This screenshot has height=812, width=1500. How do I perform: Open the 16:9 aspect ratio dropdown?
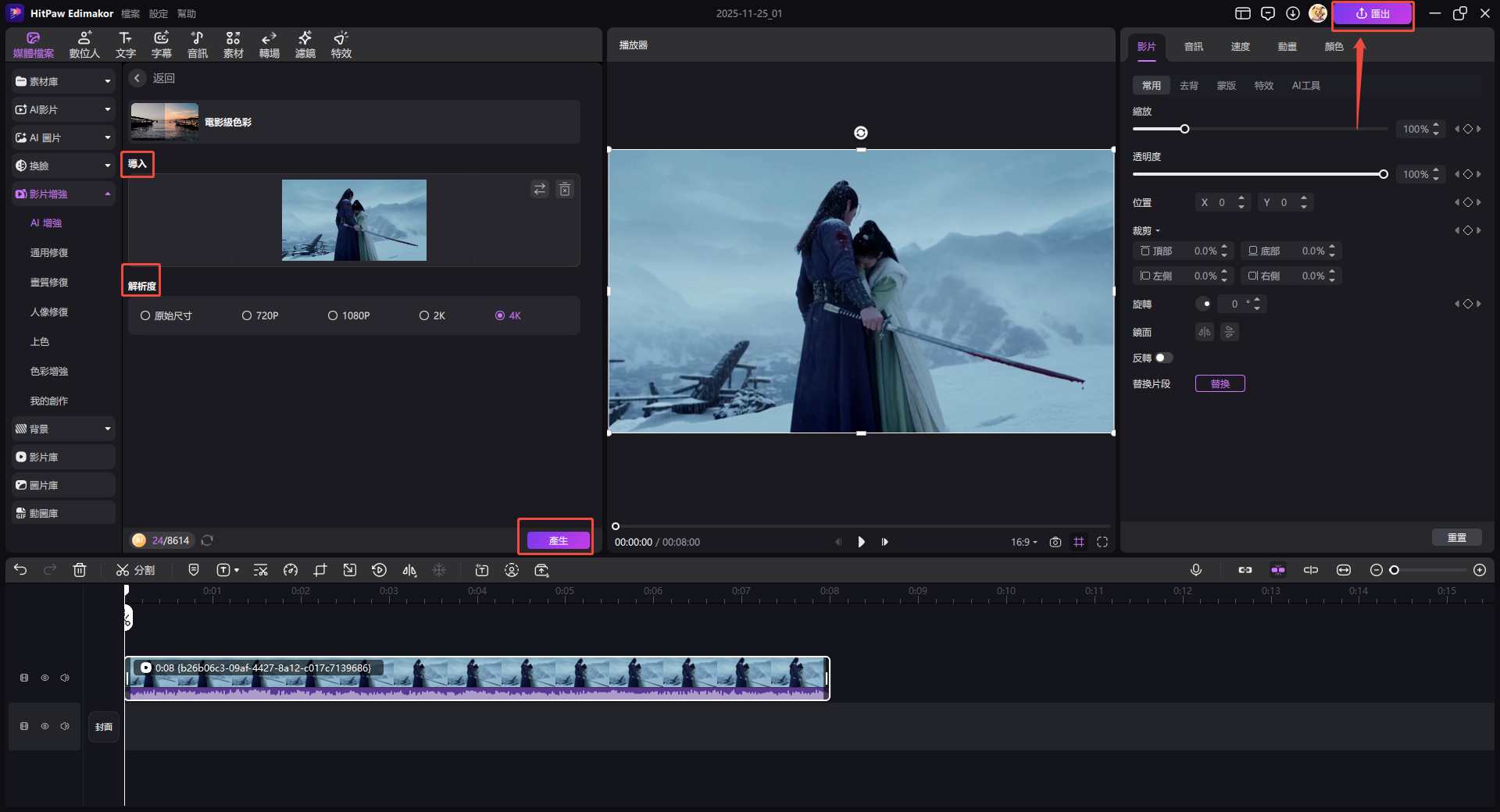1023,542
